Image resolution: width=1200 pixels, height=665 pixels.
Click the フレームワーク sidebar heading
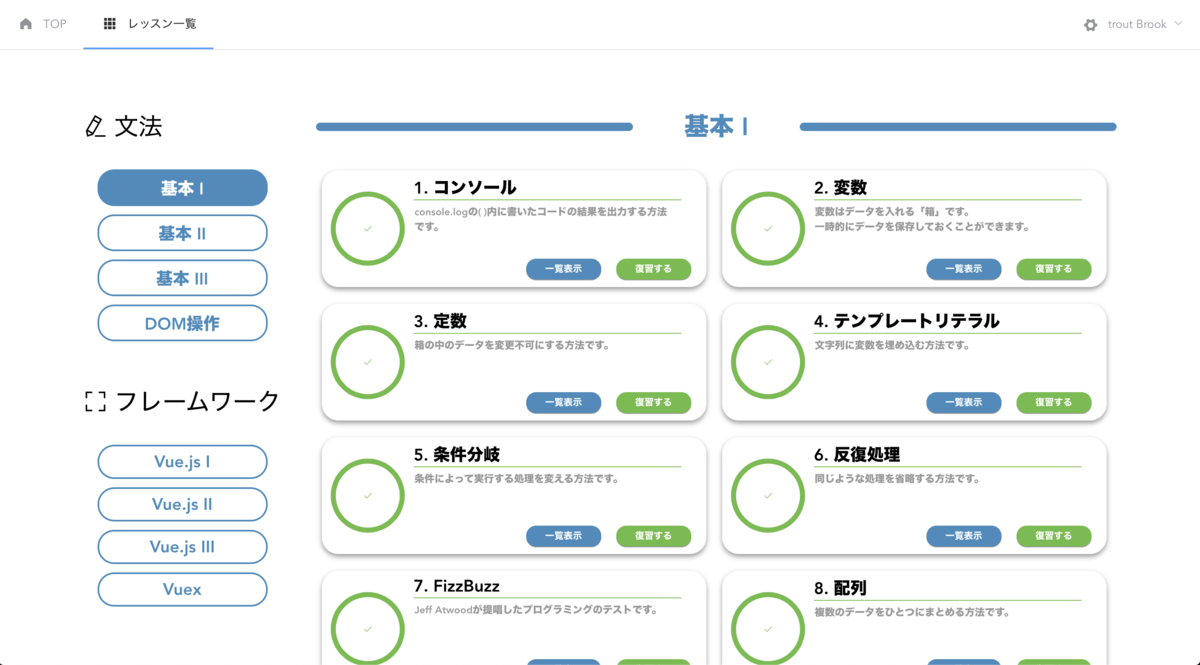[x=198, y=402]
